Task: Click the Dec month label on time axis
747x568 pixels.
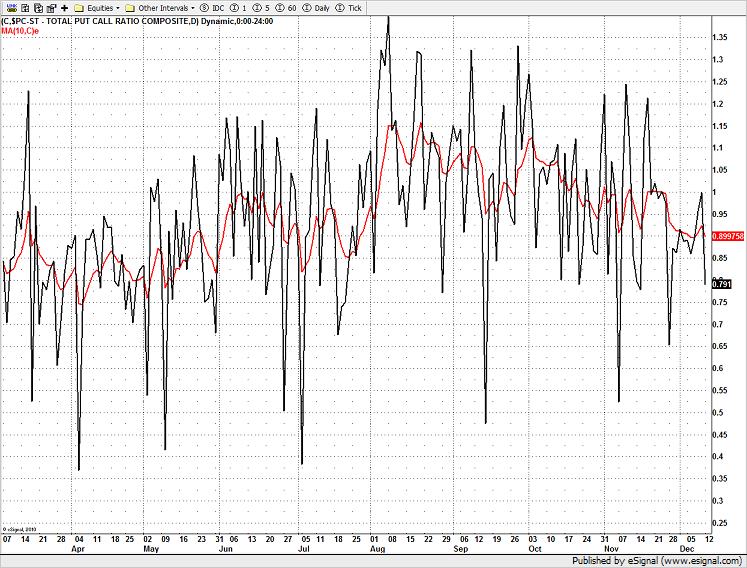Action: coord(686,549)
